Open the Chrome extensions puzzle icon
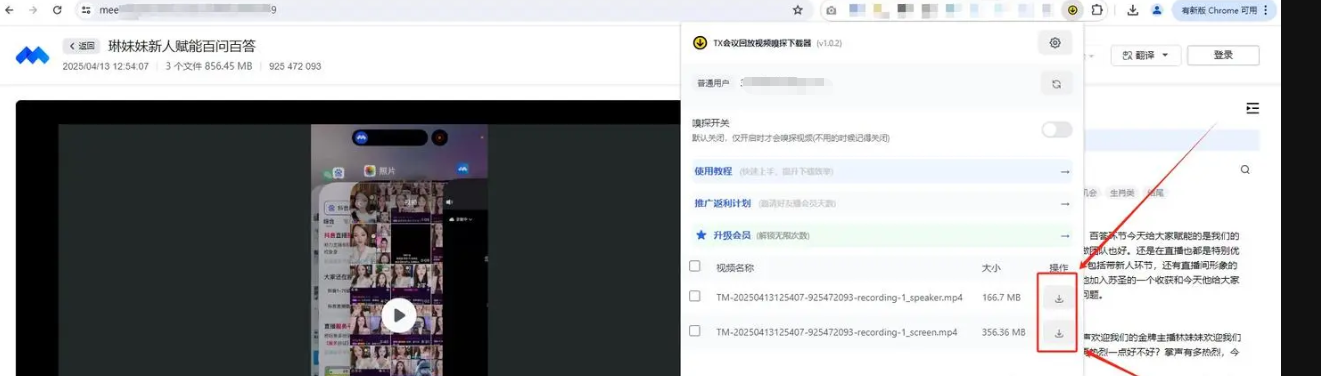Image resolution: width=1321 pixels, height=376 pixels. tap(1097, 10)
